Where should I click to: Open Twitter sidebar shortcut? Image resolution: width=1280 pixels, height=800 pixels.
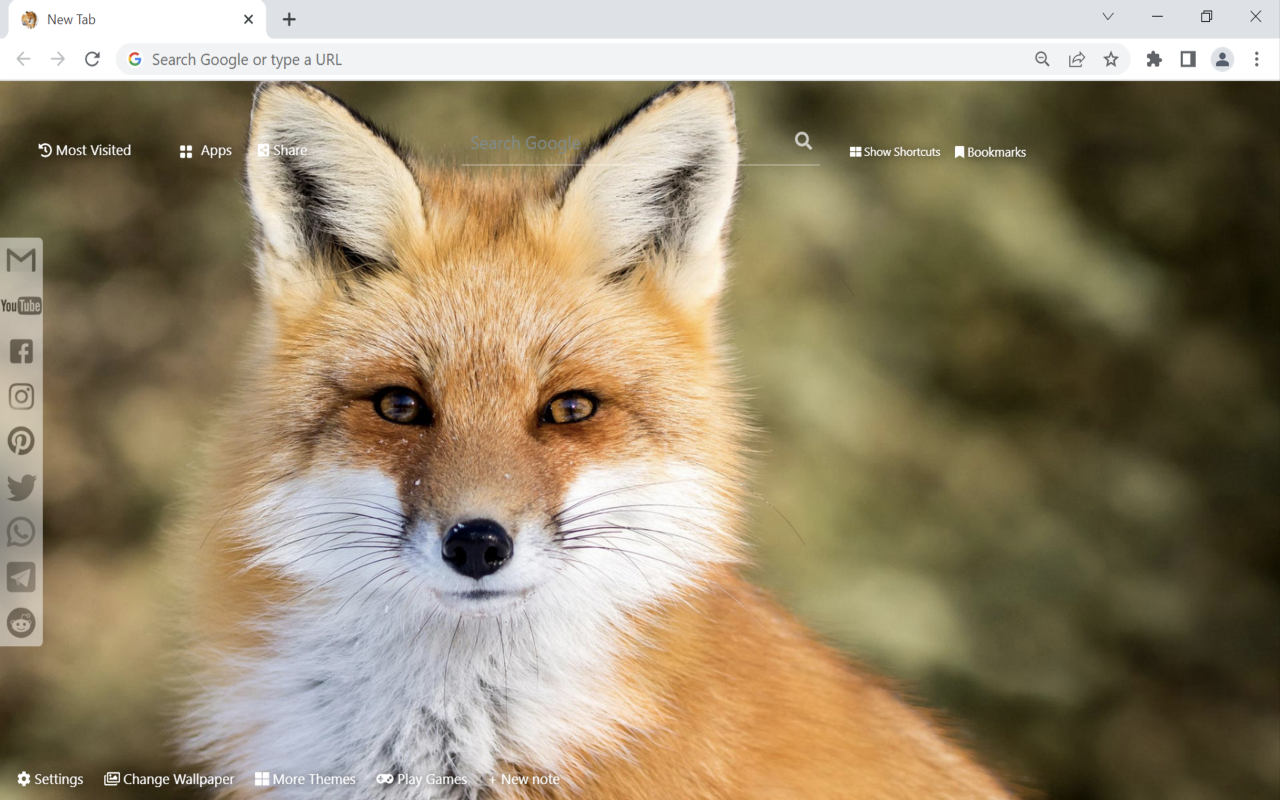[x=21, y=487]
